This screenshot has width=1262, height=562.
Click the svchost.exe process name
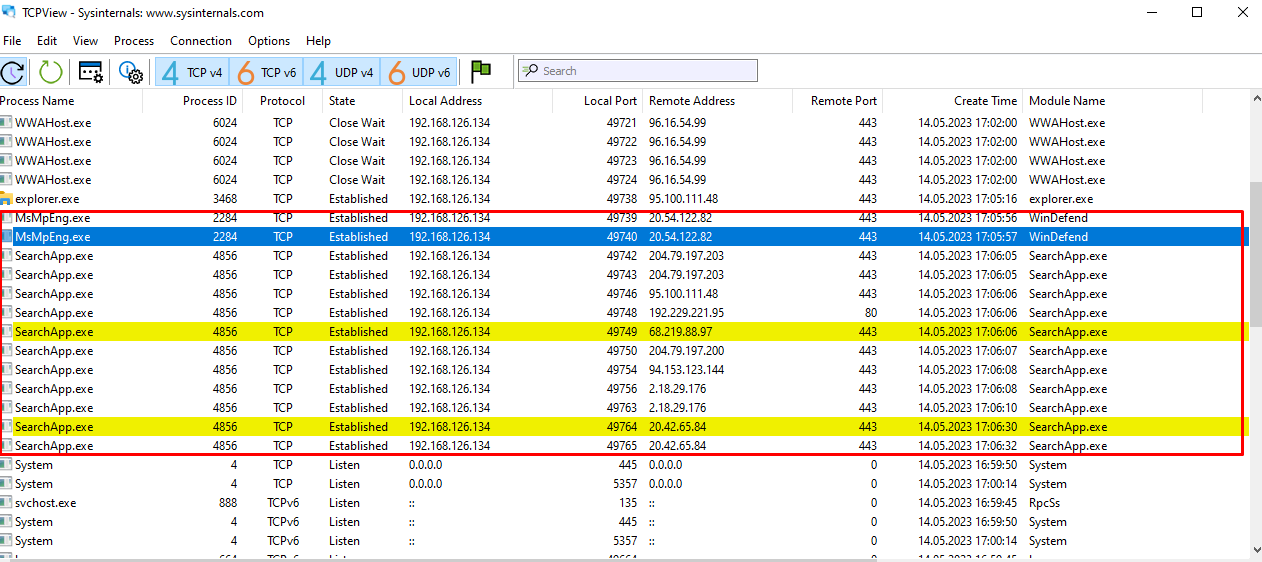(x=46, y=503)
